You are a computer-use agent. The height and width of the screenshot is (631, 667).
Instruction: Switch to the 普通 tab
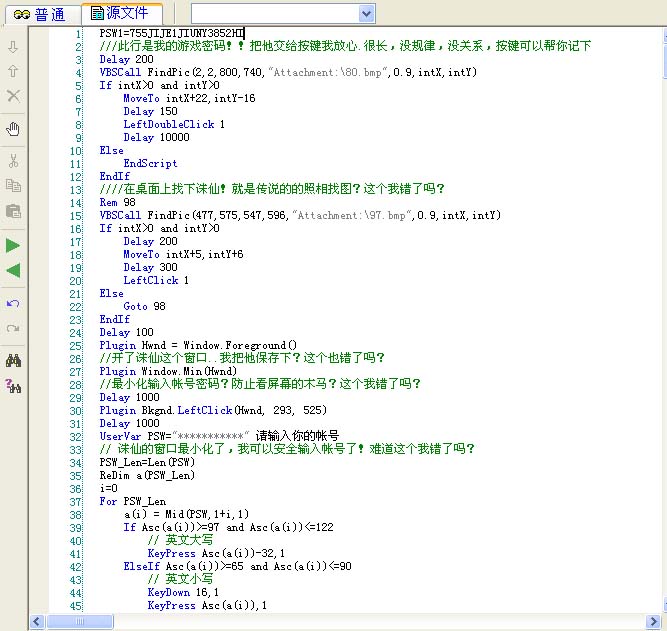[40, 14]
